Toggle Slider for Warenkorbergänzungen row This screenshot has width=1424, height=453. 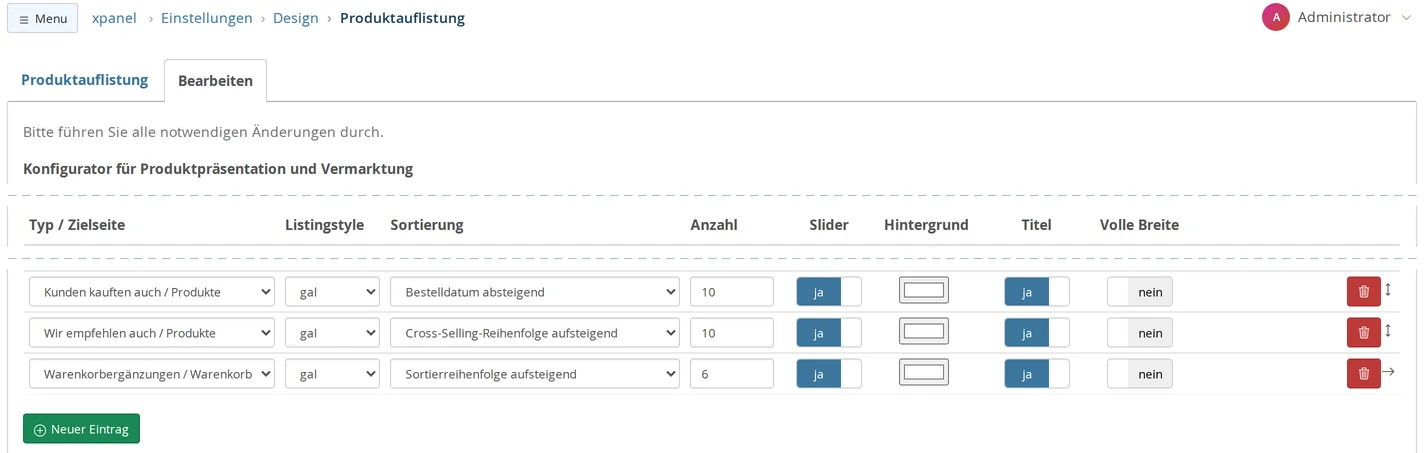click(x=829, y=374)
